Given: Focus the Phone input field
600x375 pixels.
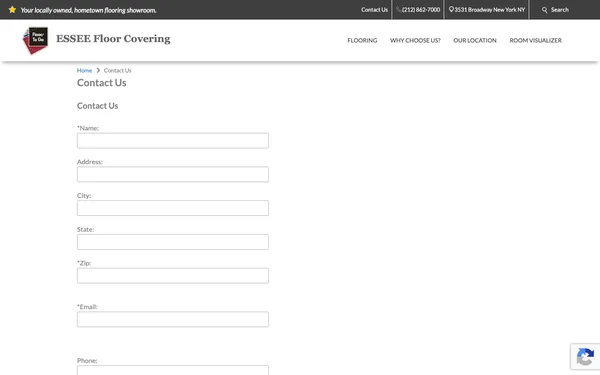Looking at the screenshot, I should tap(173, 370).
